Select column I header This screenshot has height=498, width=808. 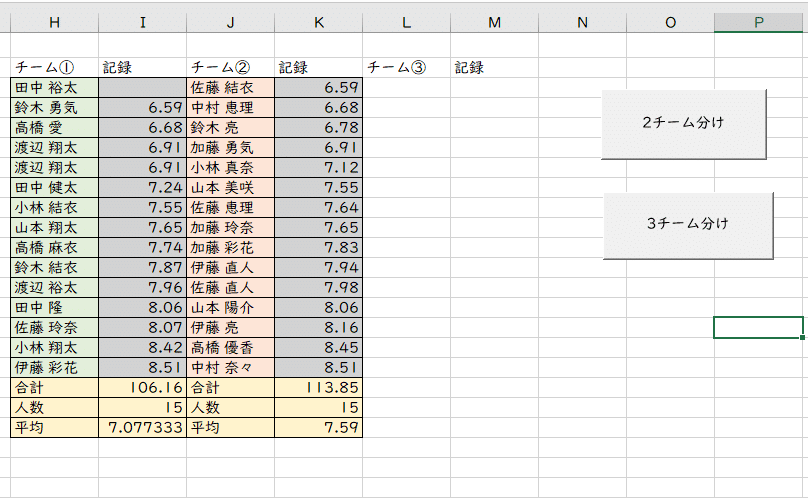(142, 23)
